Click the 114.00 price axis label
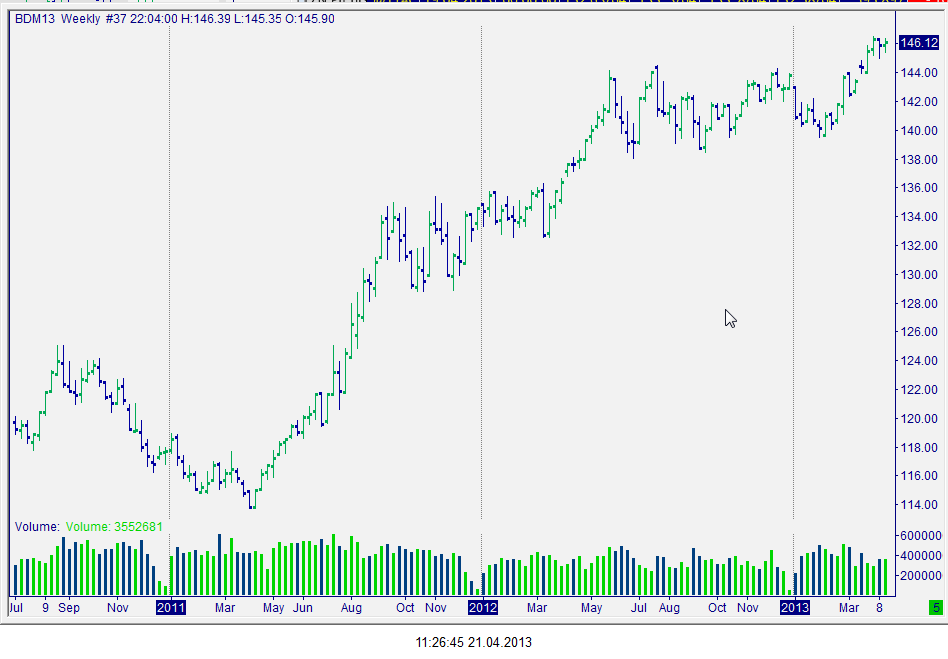 click(919, 505)
